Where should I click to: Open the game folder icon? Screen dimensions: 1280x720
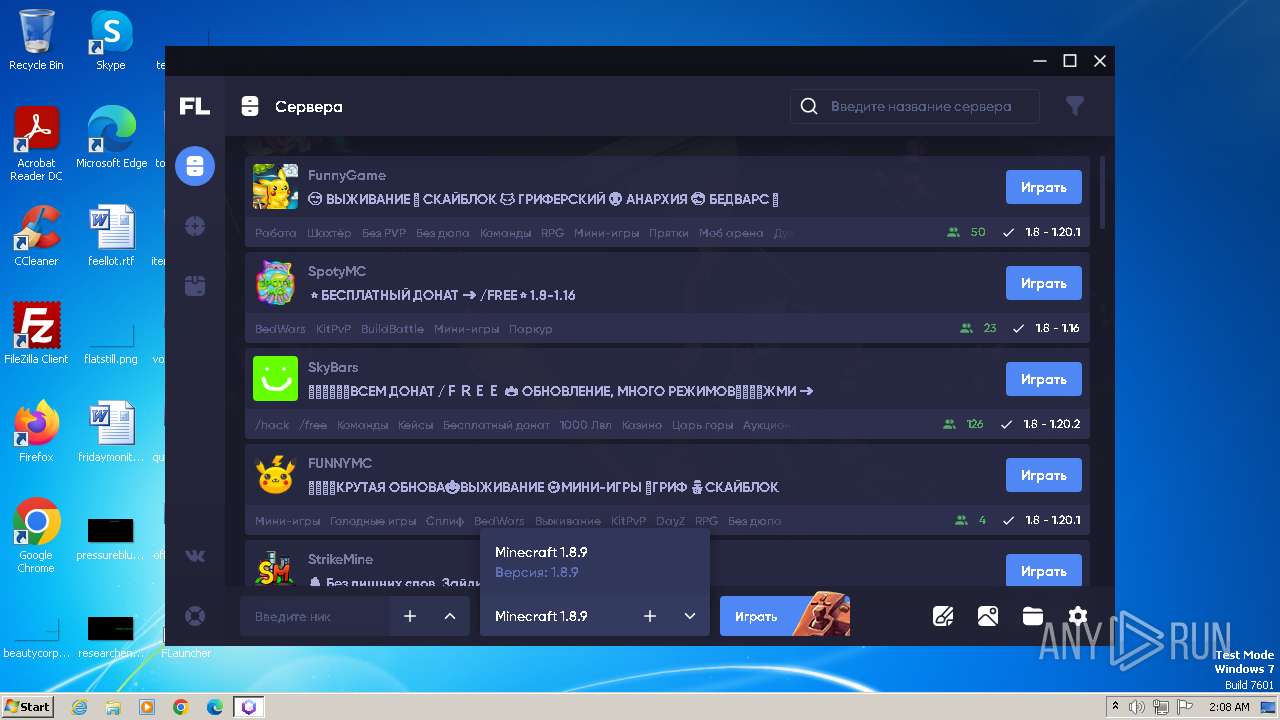pos(1033,616)
